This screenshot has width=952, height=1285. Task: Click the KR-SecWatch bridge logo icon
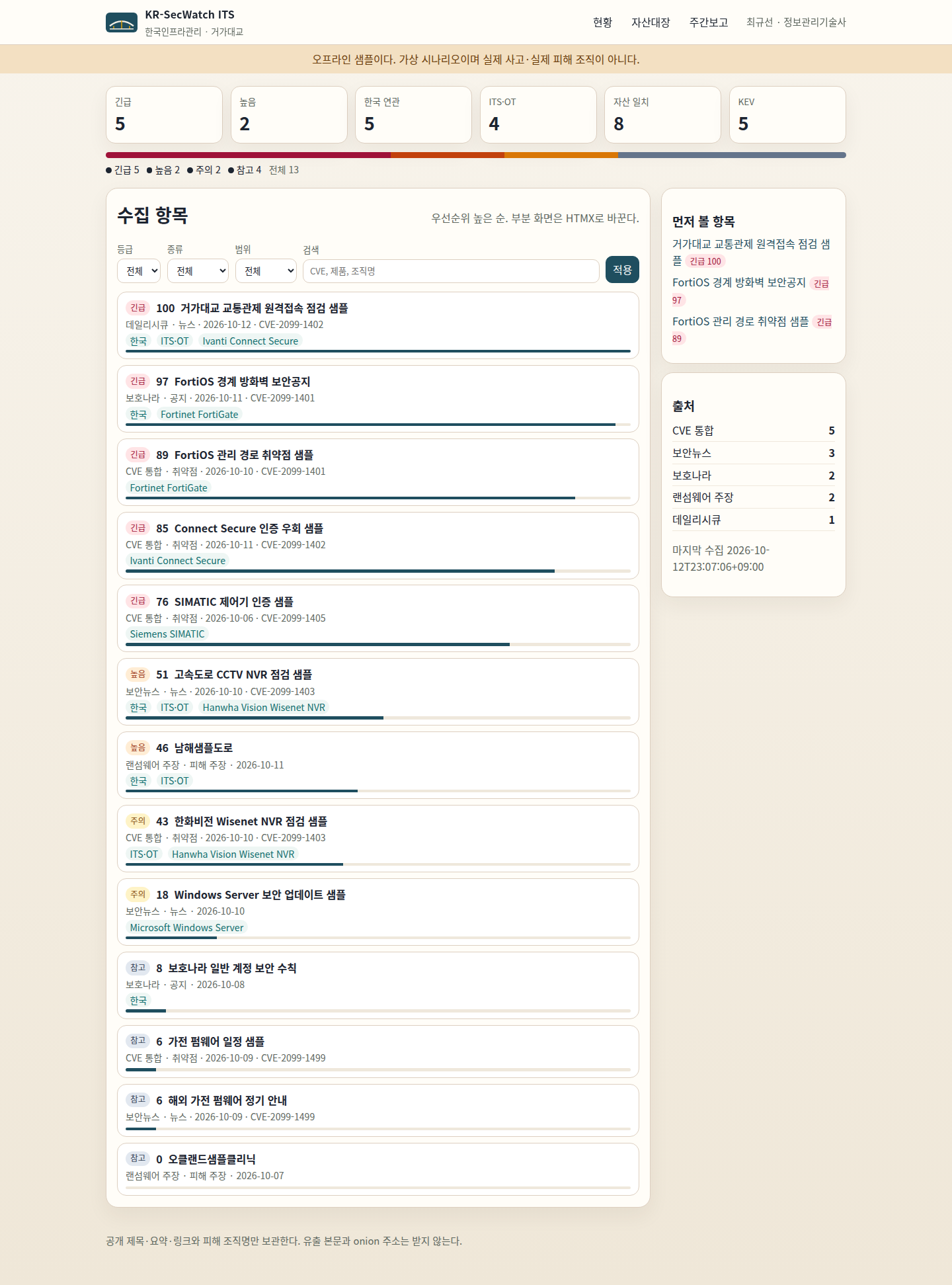(x=122, y=22)
